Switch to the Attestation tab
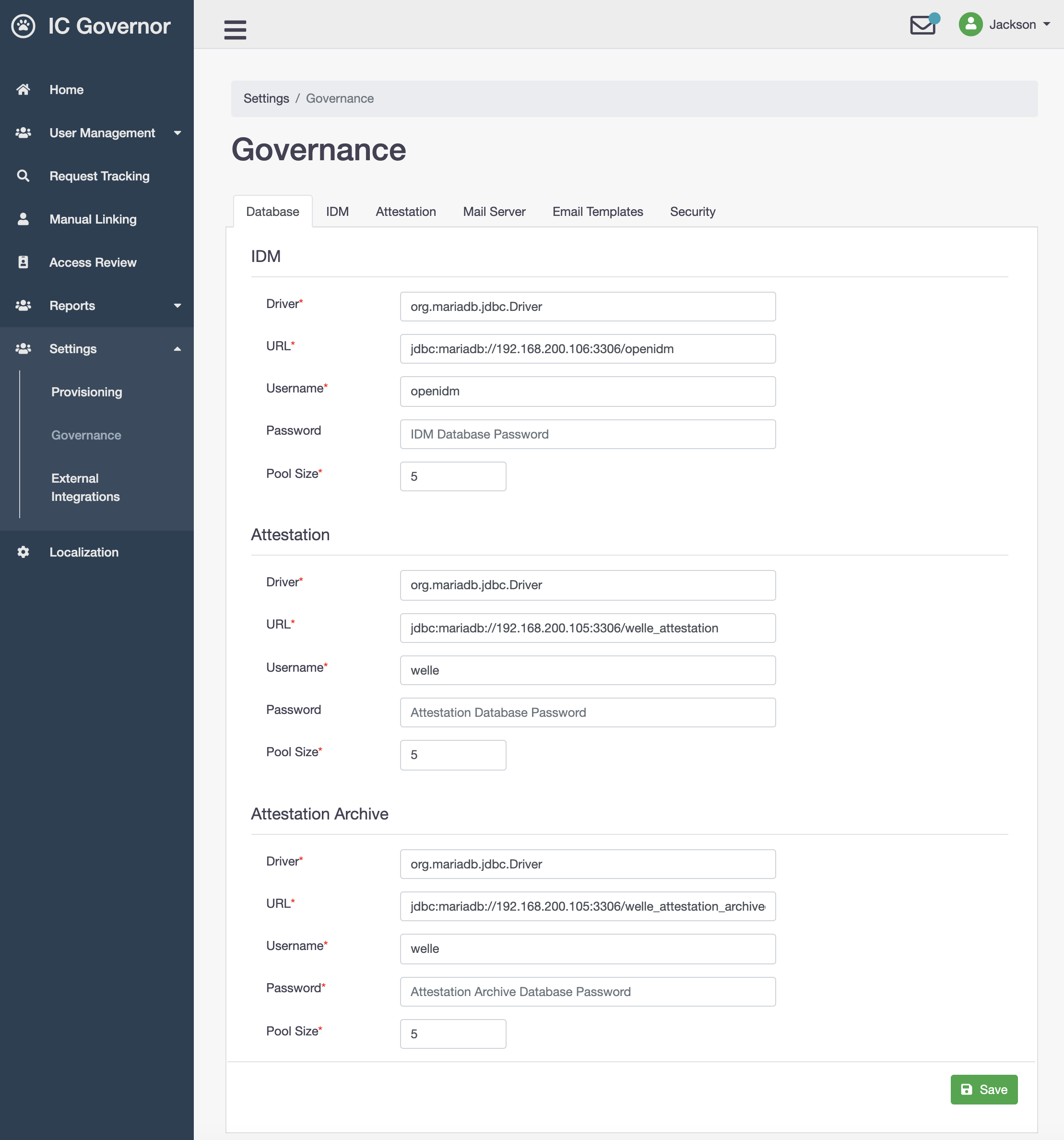The height and width of the screenshot is (1140, 1064). pos(405,211)
